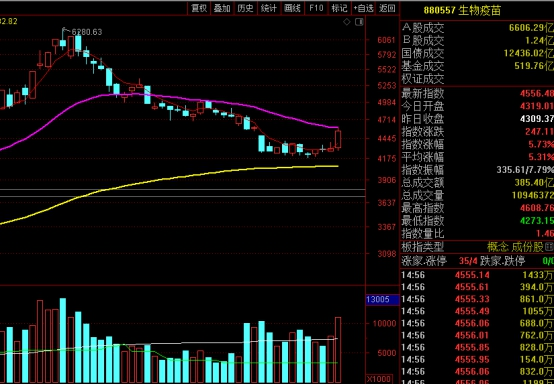Select the 昨日收盘 value 4309.37

[x=537, y=119]
